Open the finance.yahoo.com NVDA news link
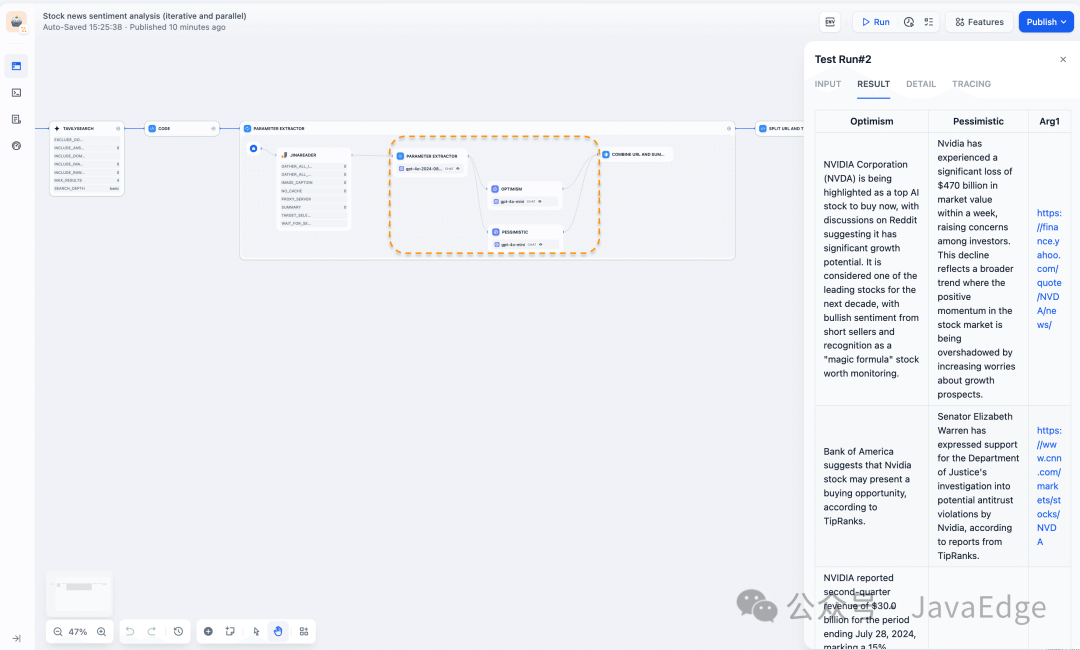Screen dimensions: 1080x650 (x=1049, y=269)
